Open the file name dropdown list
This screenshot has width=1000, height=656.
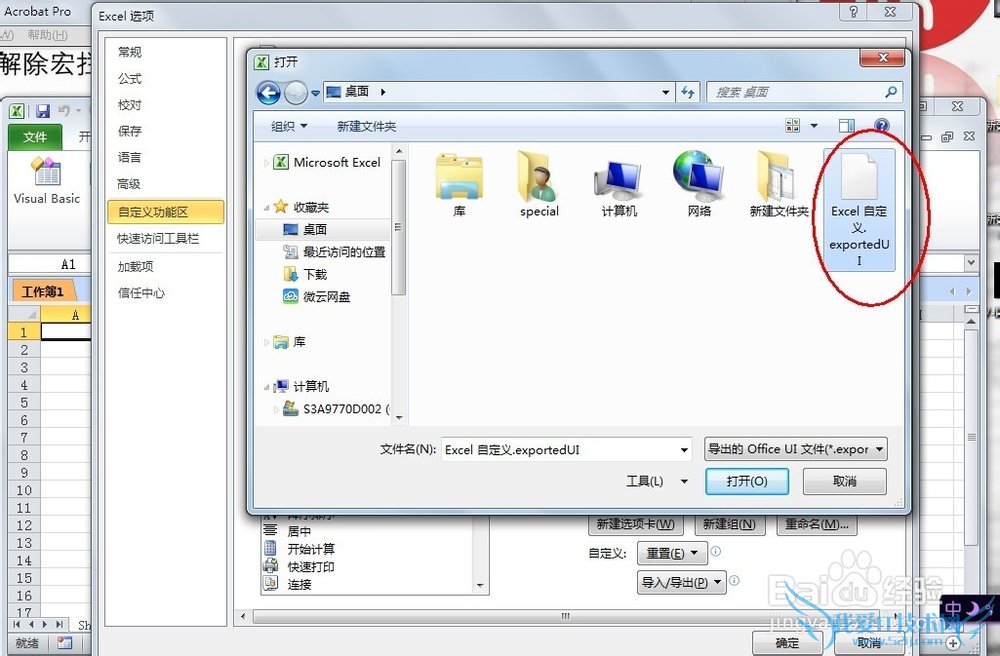[x=684, y=450]
